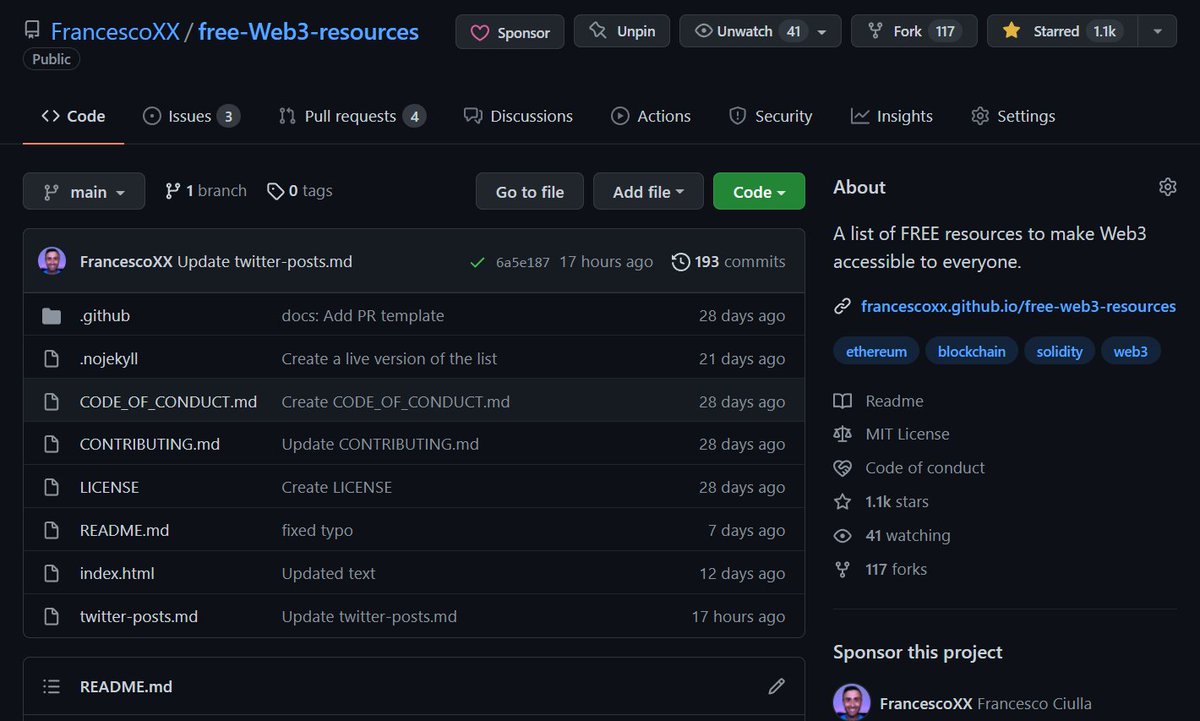Click the eye icon next to 41 watching
The width and height of the screenshot is (1200, 721).
pyautogui.click(x=843, y=536)
